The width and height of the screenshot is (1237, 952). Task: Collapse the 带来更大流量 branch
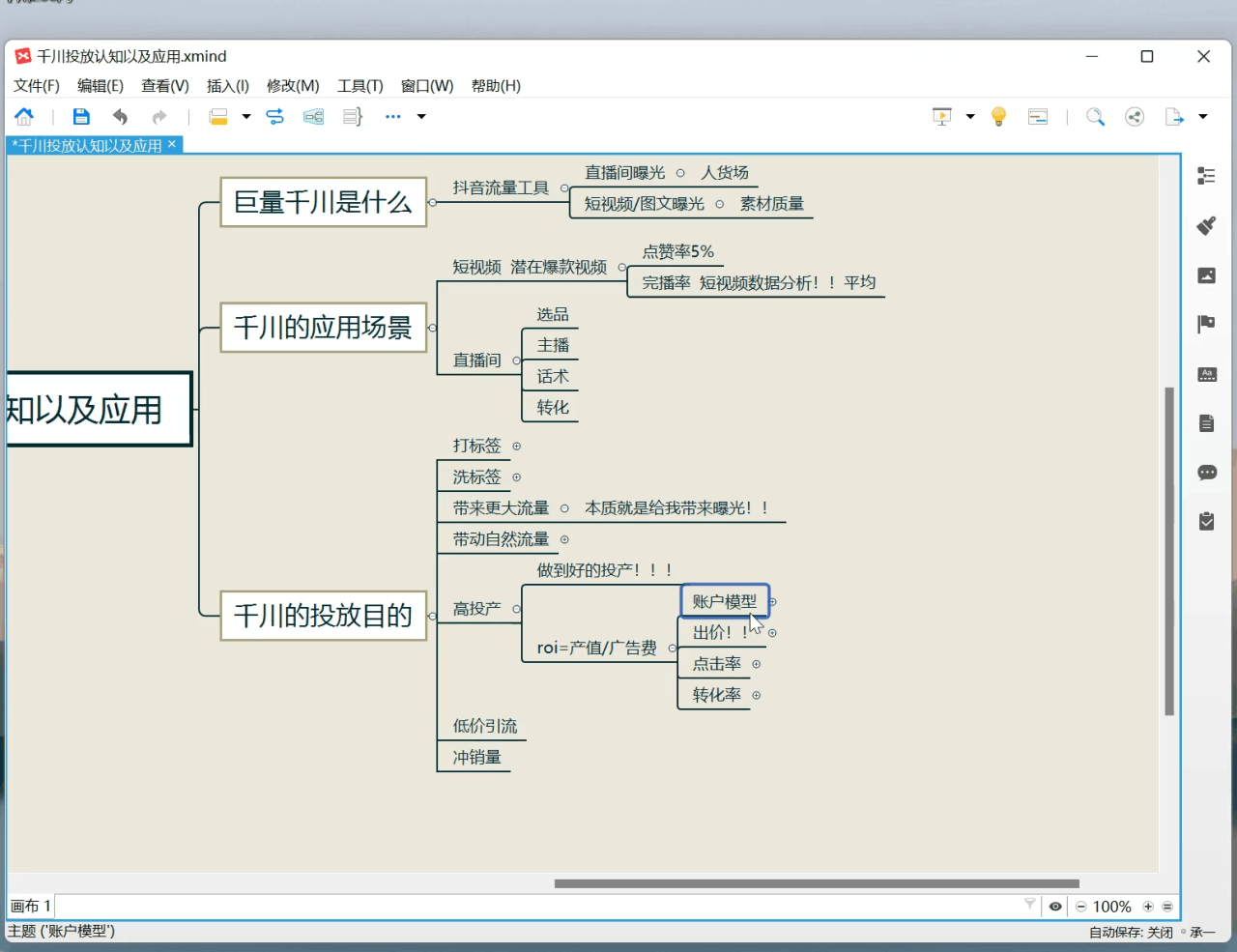564,508
